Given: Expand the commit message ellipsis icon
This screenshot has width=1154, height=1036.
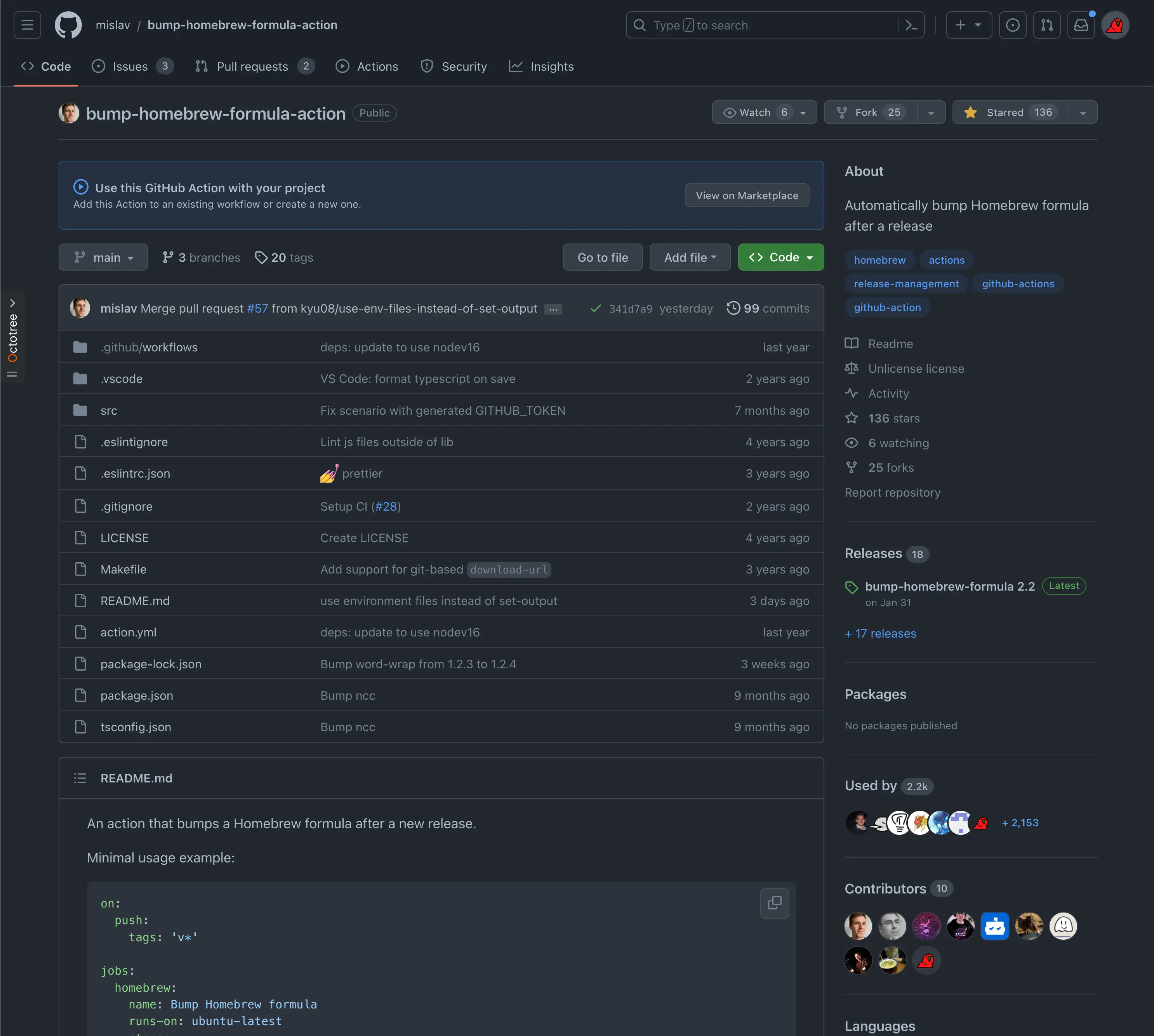Looking at the screenshot, I should pyautogui.click(x=553, y=309).
